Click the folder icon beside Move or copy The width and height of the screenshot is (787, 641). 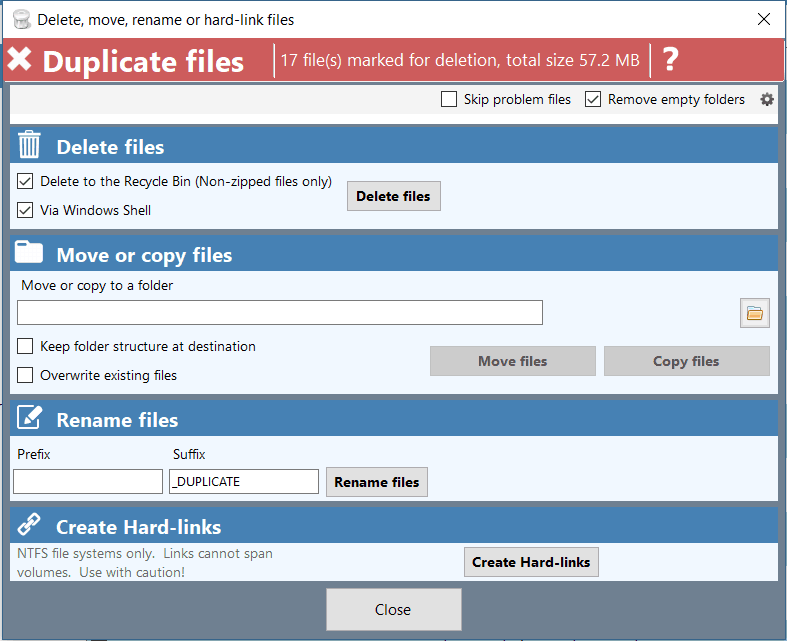(x=29, y=252)
